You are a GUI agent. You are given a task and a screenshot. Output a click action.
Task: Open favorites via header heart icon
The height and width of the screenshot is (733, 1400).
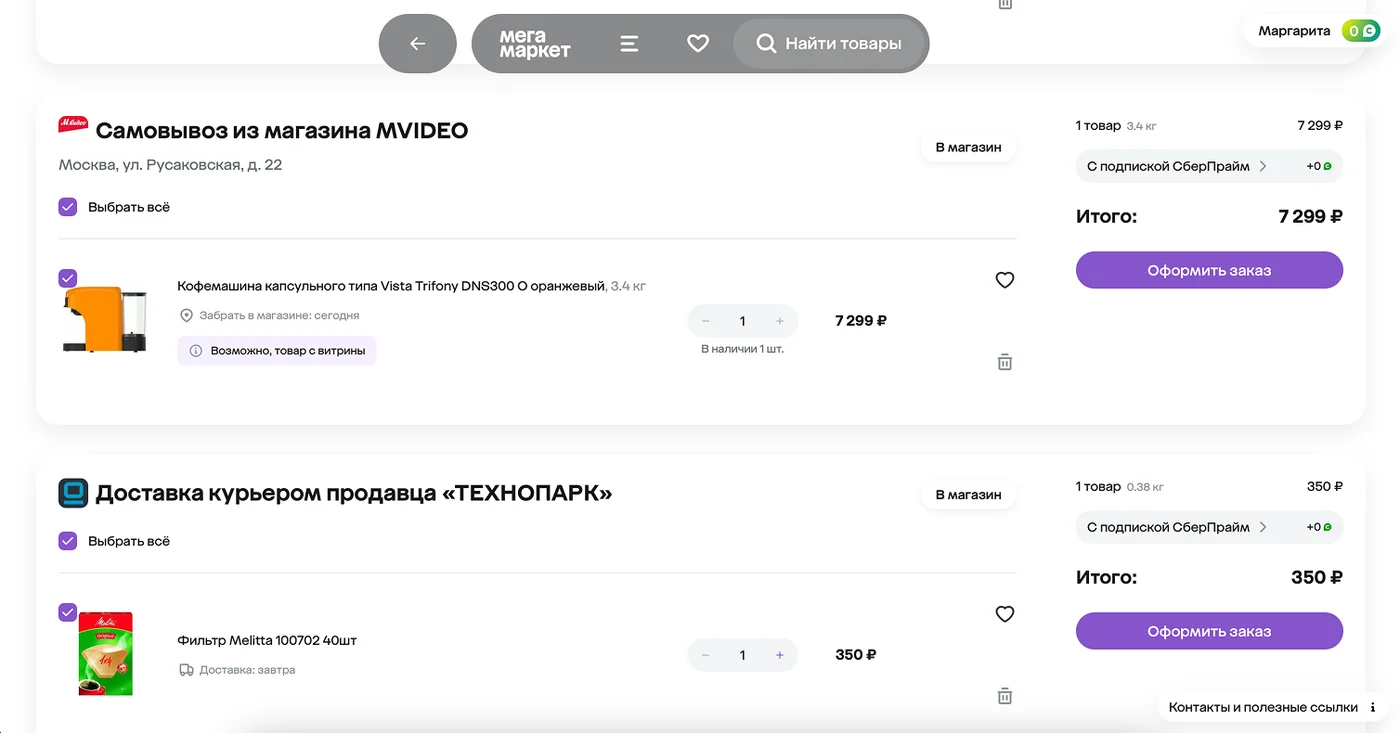[698, 44]
